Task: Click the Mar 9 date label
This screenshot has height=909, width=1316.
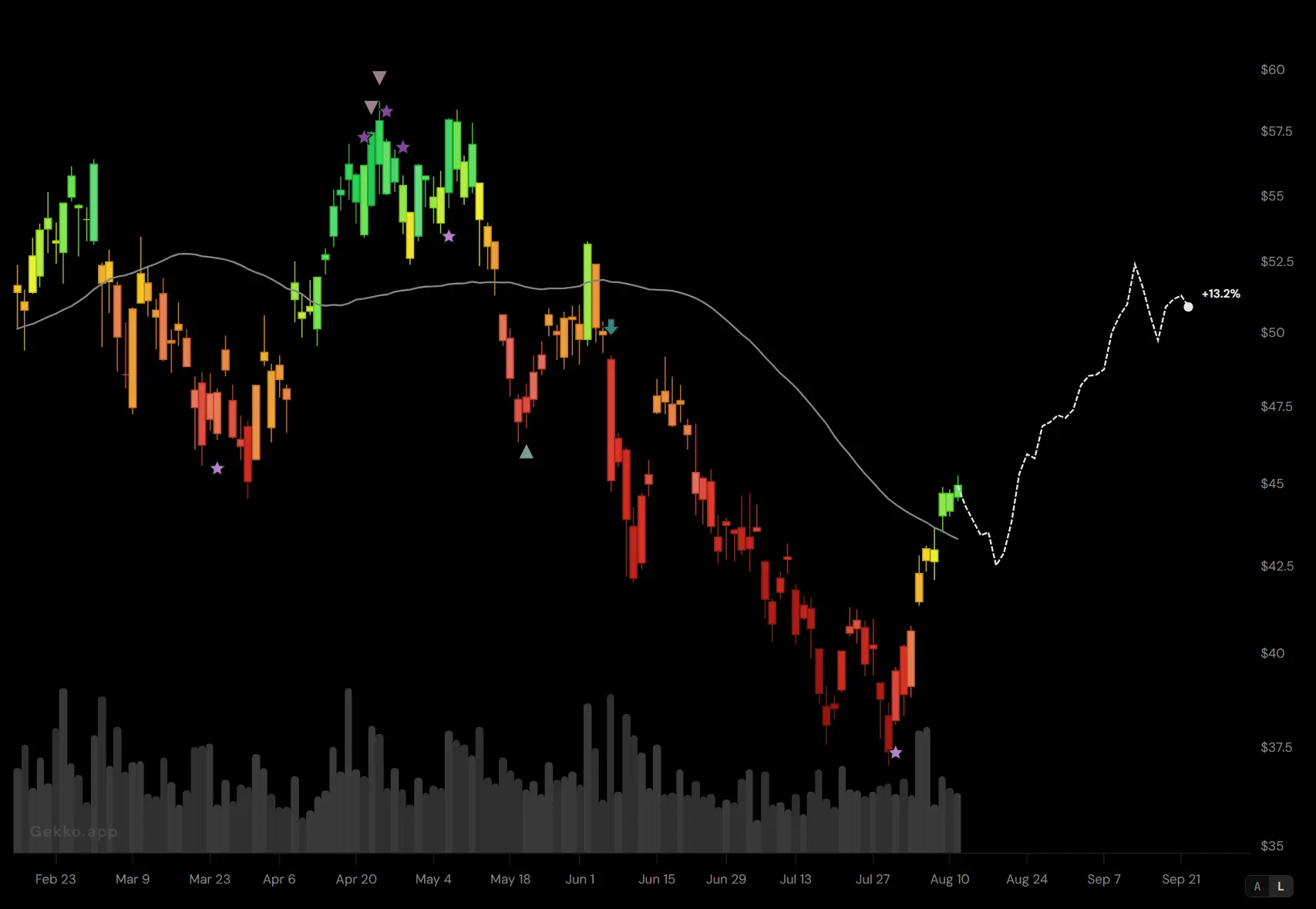Action: pos(133,879)
